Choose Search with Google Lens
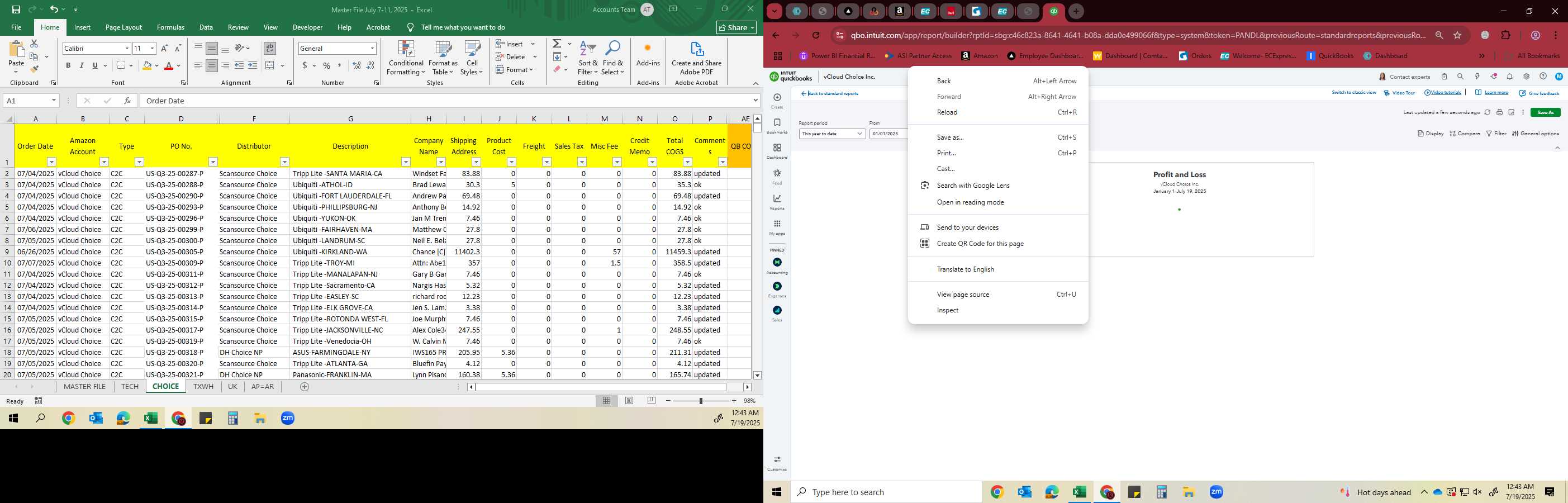Viewport: 1568px width, 503px height. (997, 185)
